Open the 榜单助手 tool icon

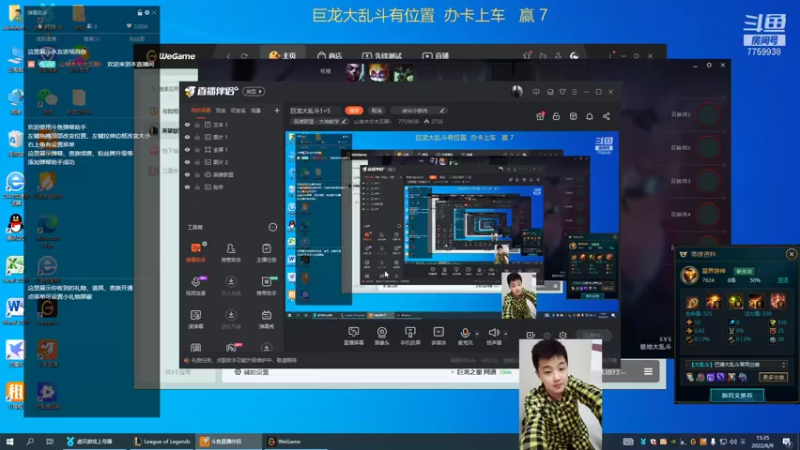point(266,286)
